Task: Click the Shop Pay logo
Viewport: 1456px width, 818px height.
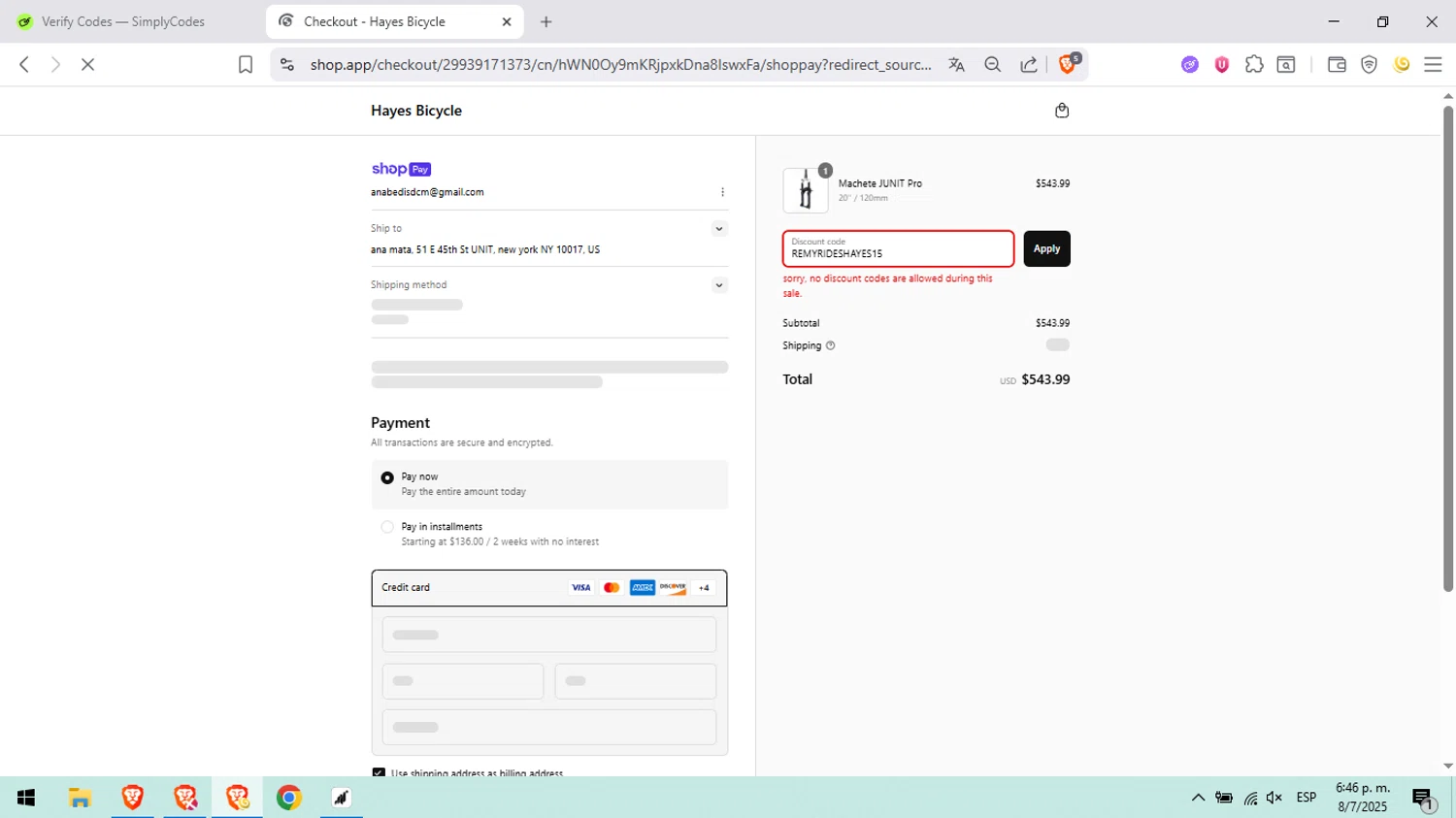Action: [x=401, y=169]
